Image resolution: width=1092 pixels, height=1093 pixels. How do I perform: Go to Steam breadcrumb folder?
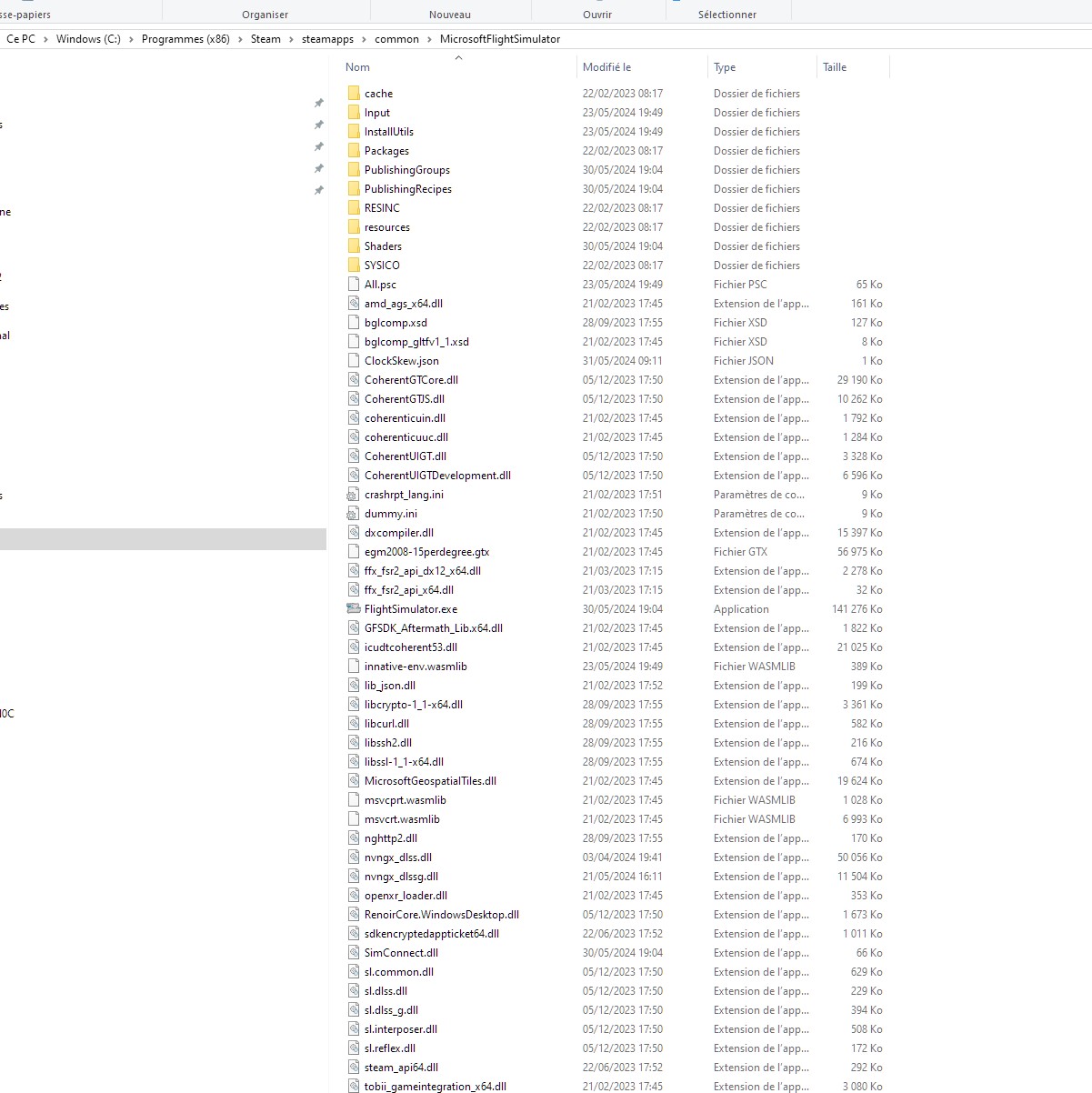click(265, 39)
